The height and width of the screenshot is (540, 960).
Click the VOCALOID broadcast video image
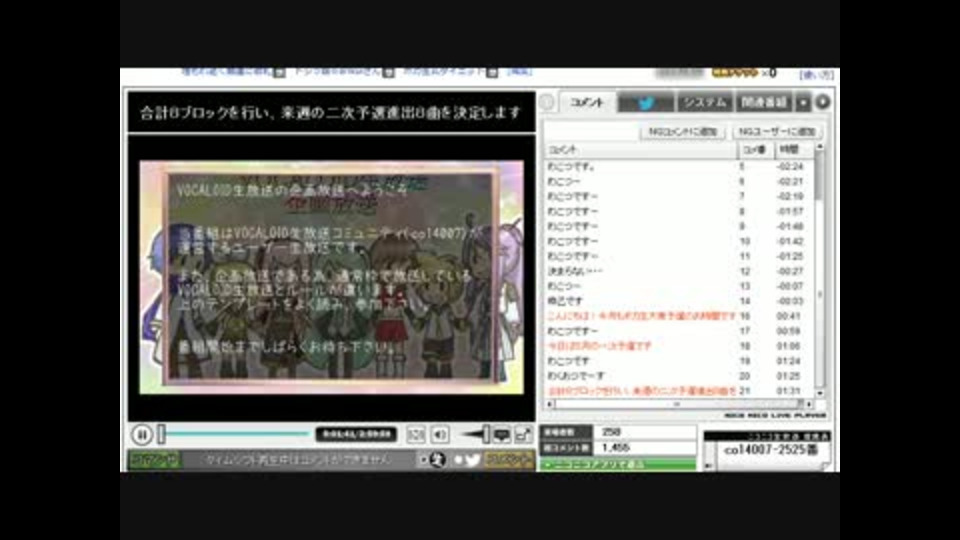(x=331, y=277)
